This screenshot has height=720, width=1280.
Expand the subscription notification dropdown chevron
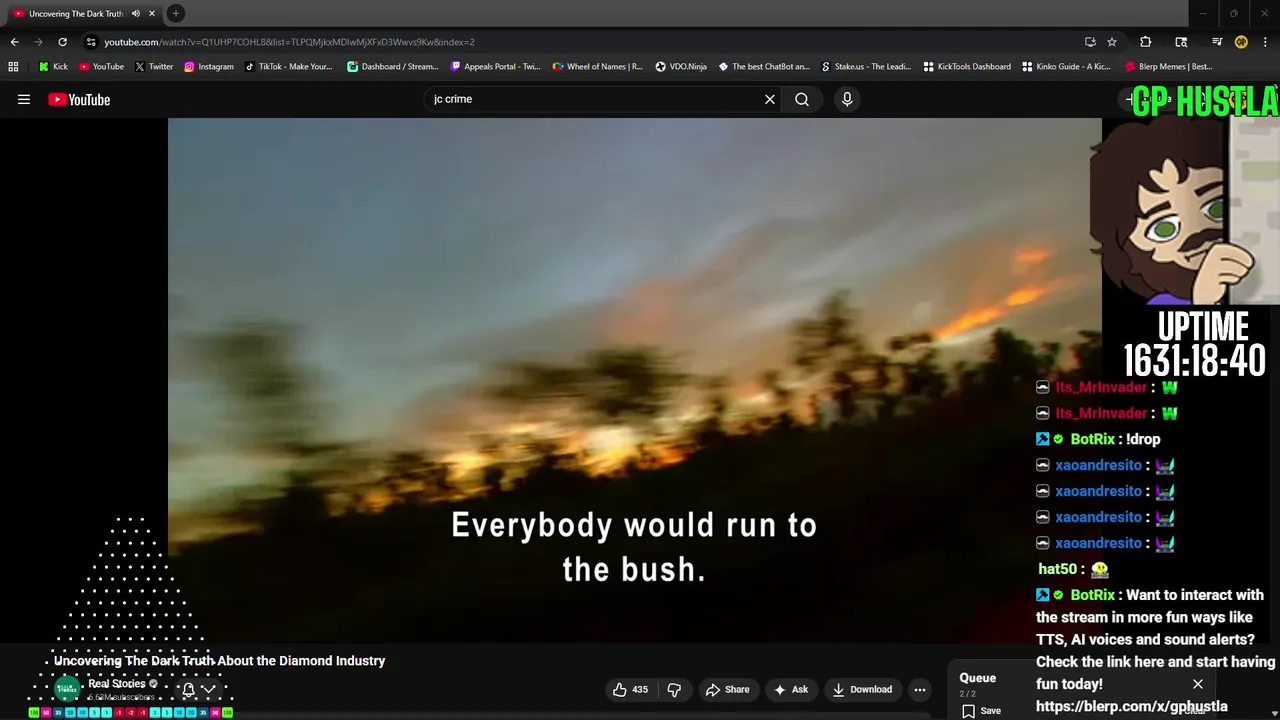point(209,689)
